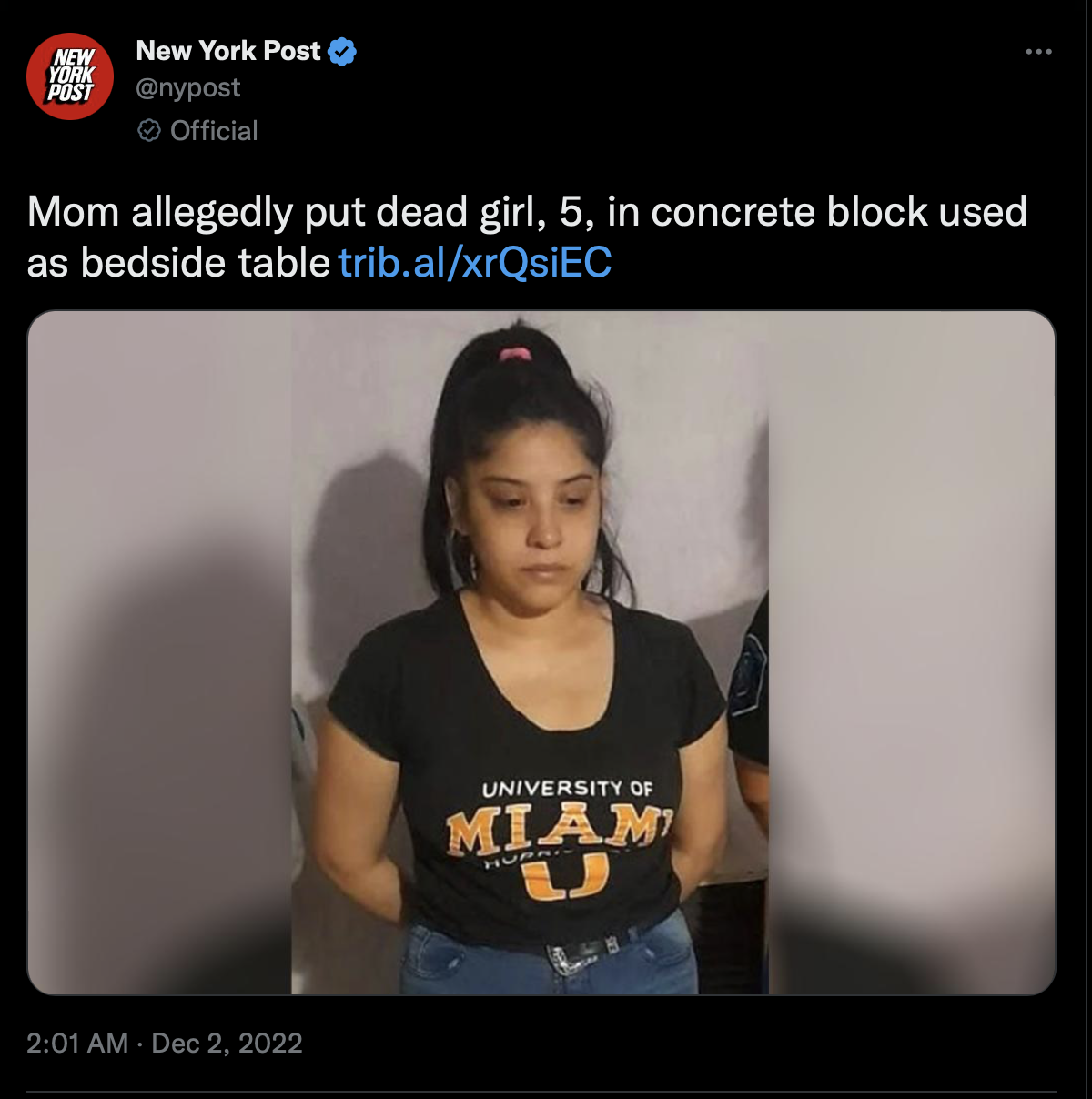The width and height of the screenshot is (1092, 1099).
Task: Click the "Official" label text
Action: [214, 131]
